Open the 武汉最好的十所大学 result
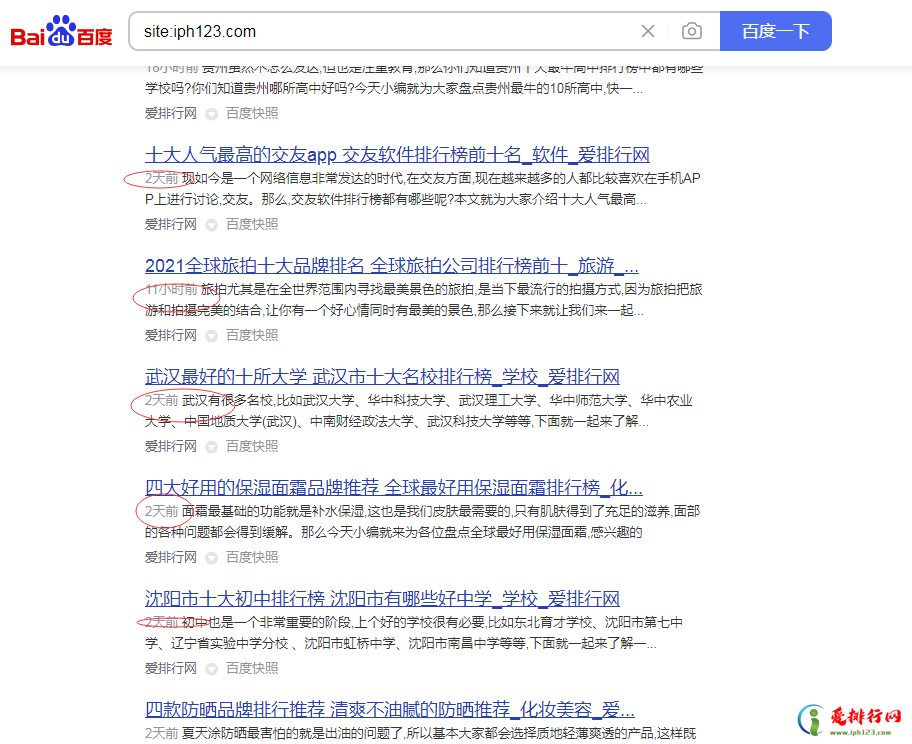912x744 pixels. pos(382,377)
